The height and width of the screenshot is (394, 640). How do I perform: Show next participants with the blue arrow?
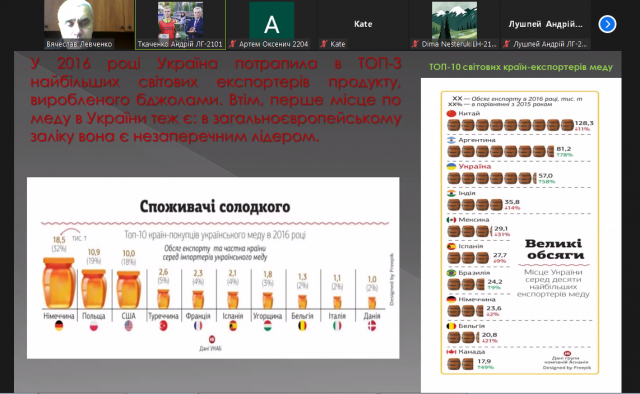(607, 24)
